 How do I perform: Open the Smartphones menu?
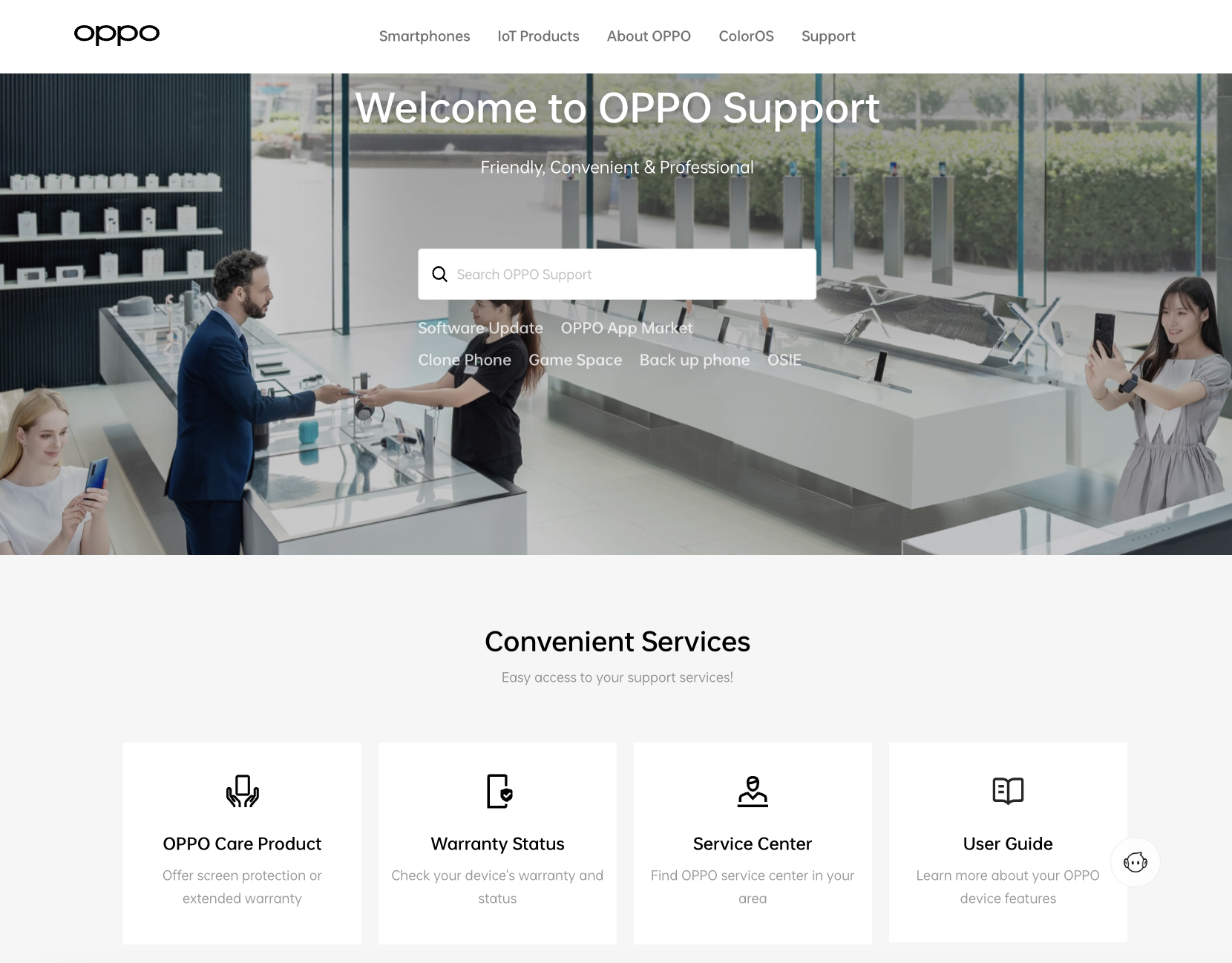425,36
